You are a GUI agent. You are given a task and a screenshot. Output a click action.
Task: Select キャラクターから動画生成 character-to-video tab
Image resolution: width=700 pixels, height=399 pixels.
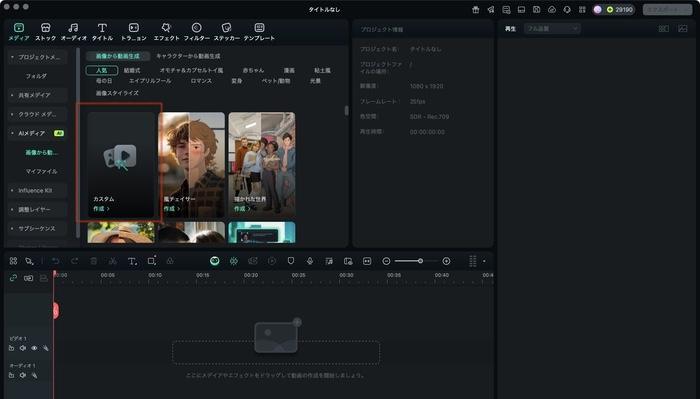(188, 56)
